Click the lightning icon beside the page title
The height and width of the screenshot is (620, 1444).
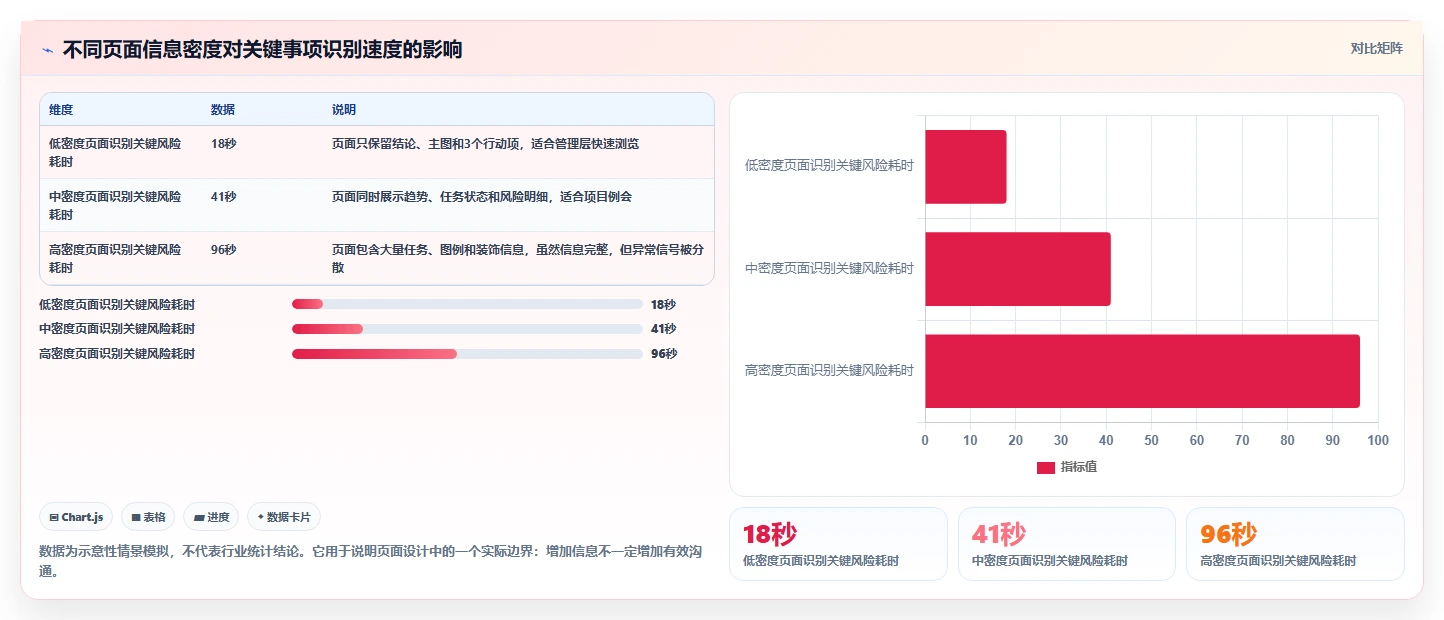point(47,50)
